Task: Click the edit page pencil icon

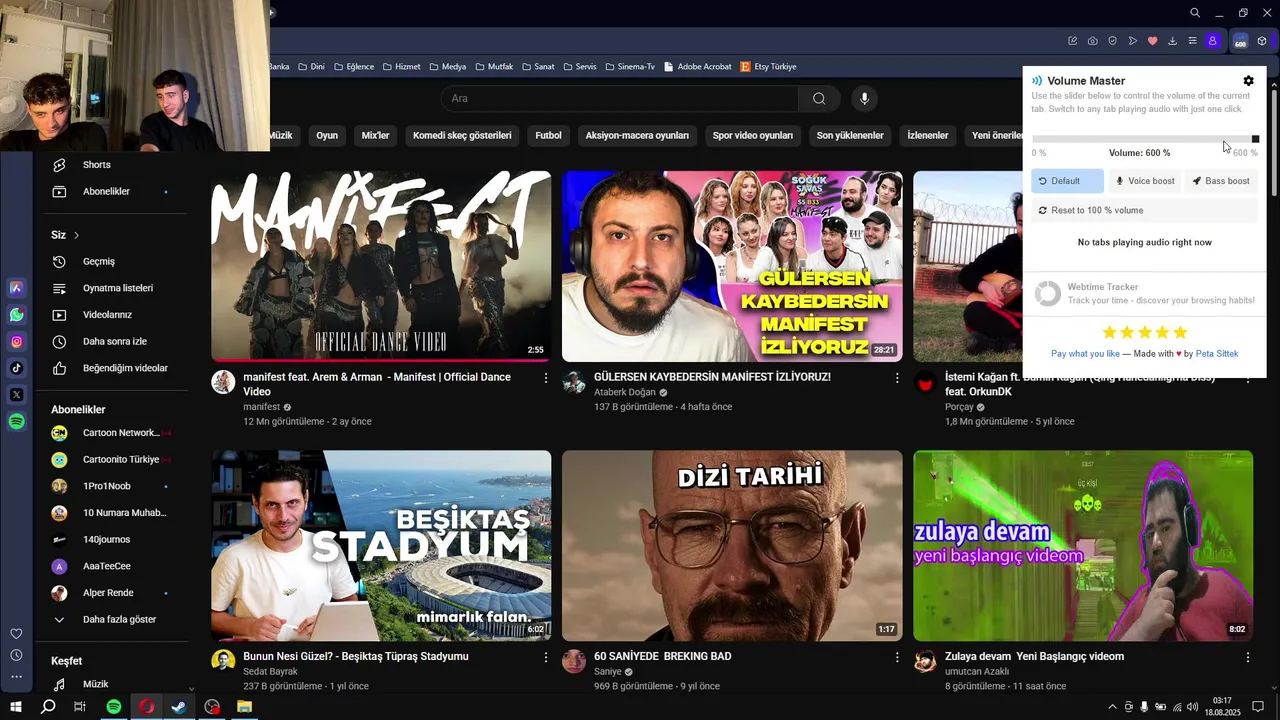Action: coord(1072,41)
